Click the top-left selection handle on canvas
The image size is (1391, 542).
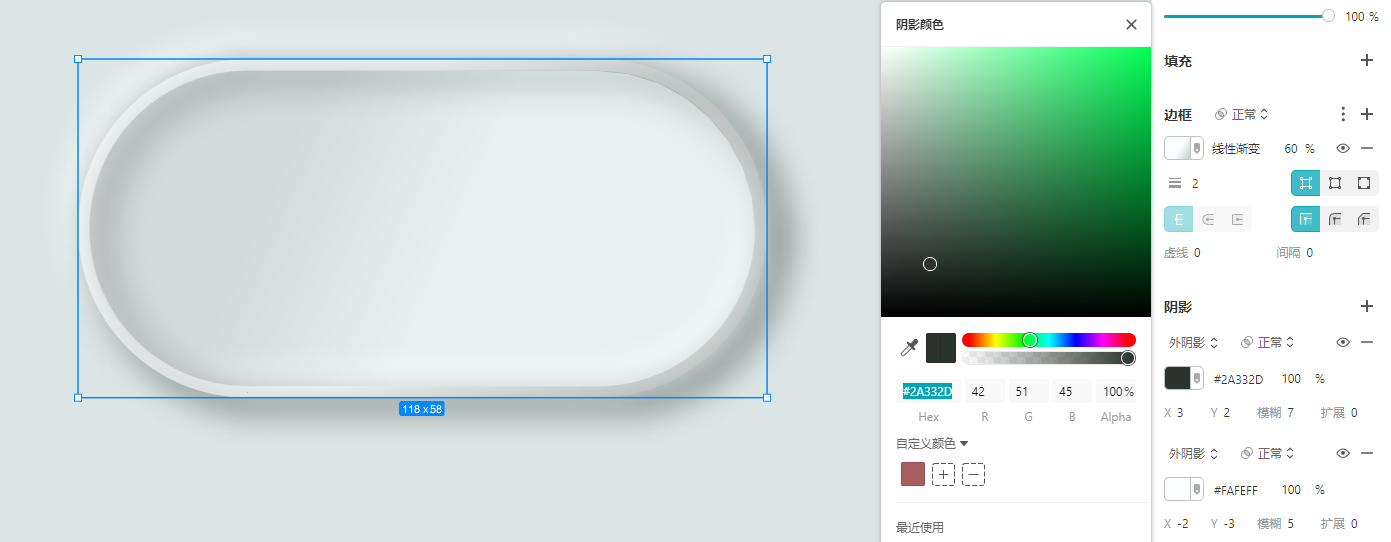pyautogui.click(x=78, y=59)
